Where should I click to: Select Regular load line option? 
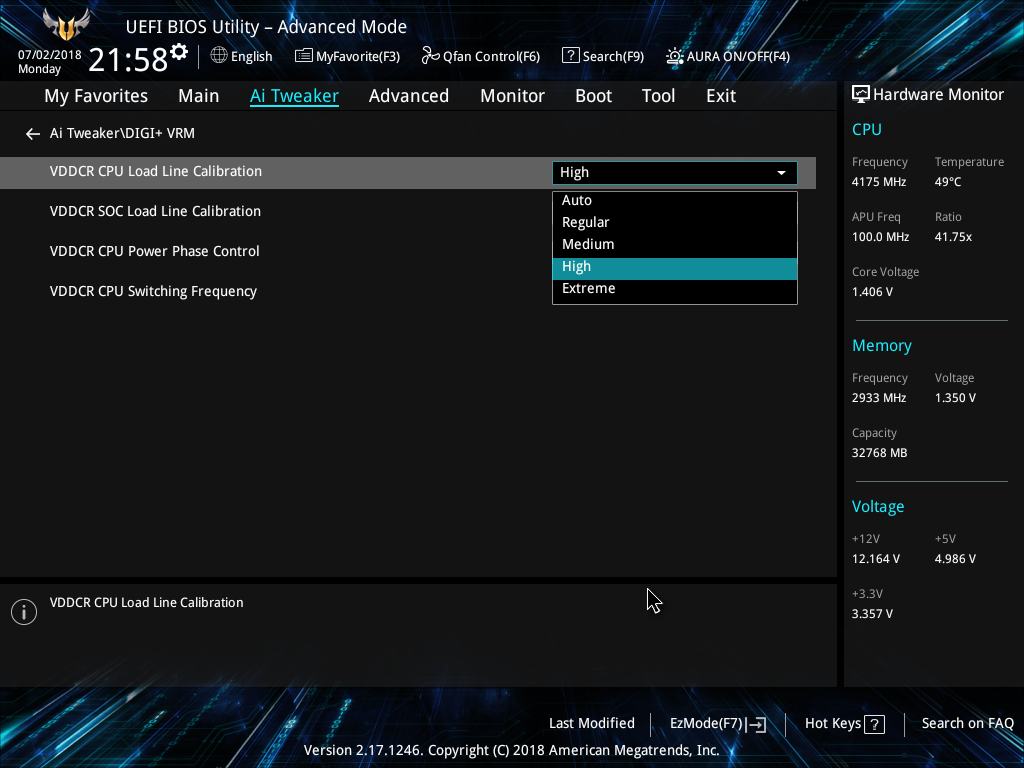tap(675, 222)
